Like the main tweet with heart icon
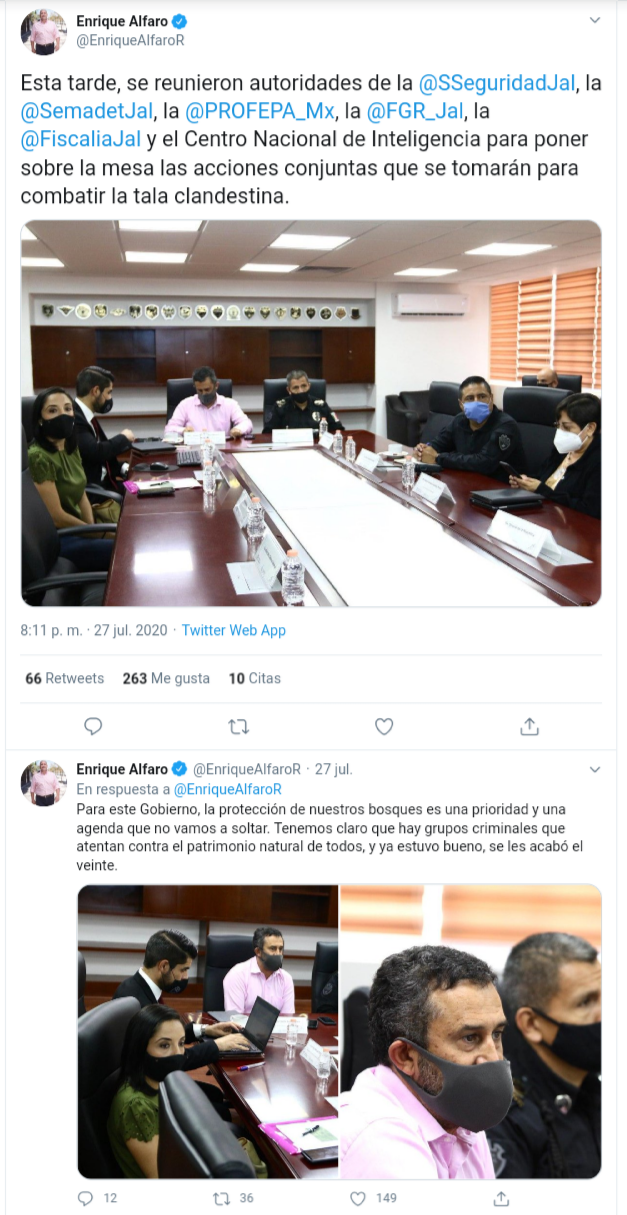Image resolution: width=627 pixels, height=1215 pixels. pos(384,727)
